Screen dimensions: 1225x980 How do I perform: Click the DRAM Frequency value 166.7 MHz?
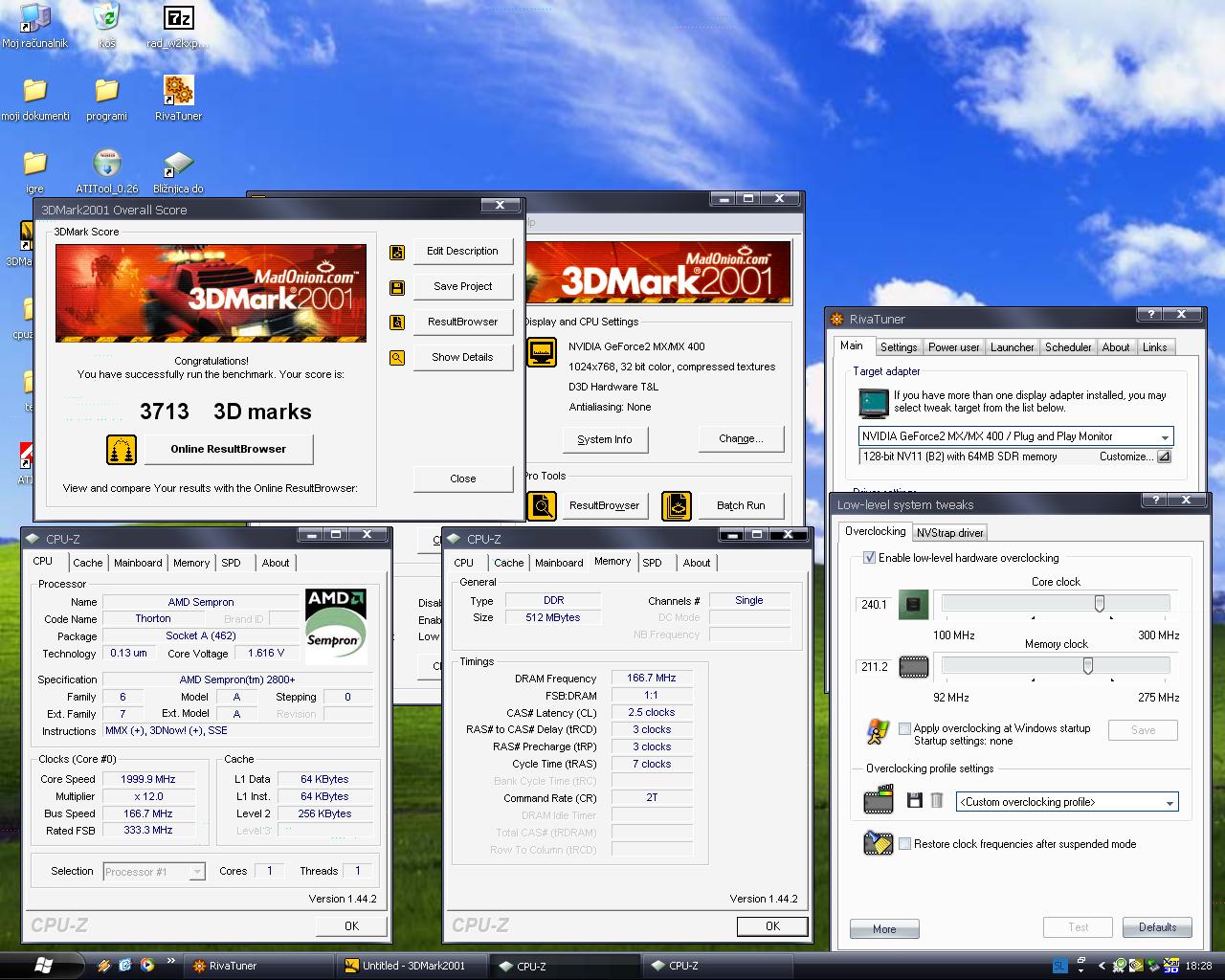[x=652, y=678]
